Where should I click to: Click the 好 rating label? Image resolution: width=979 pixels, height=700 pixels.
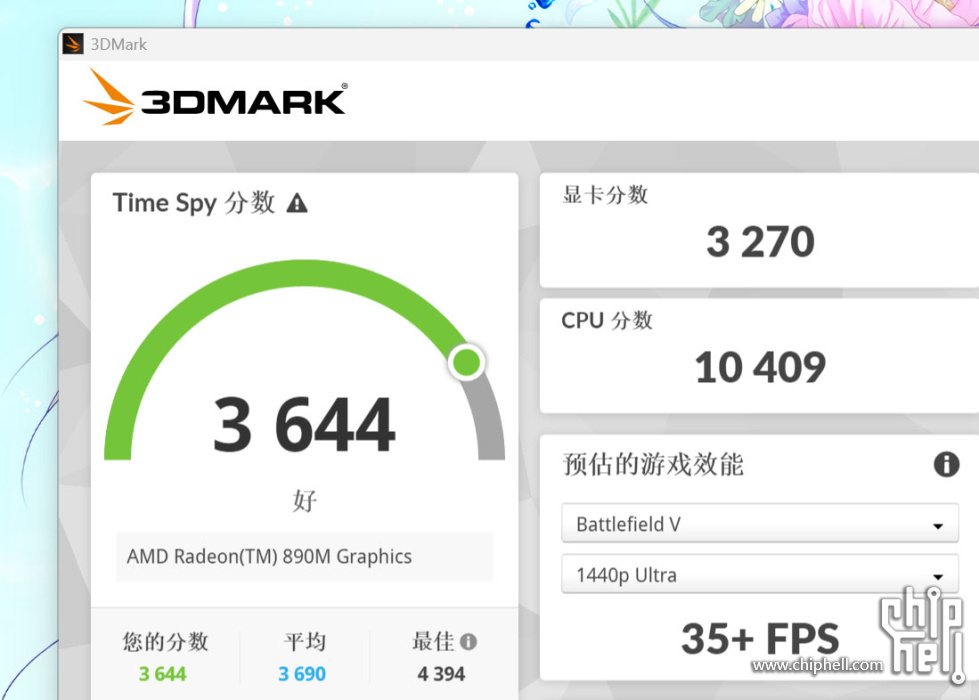coord(305,500)
